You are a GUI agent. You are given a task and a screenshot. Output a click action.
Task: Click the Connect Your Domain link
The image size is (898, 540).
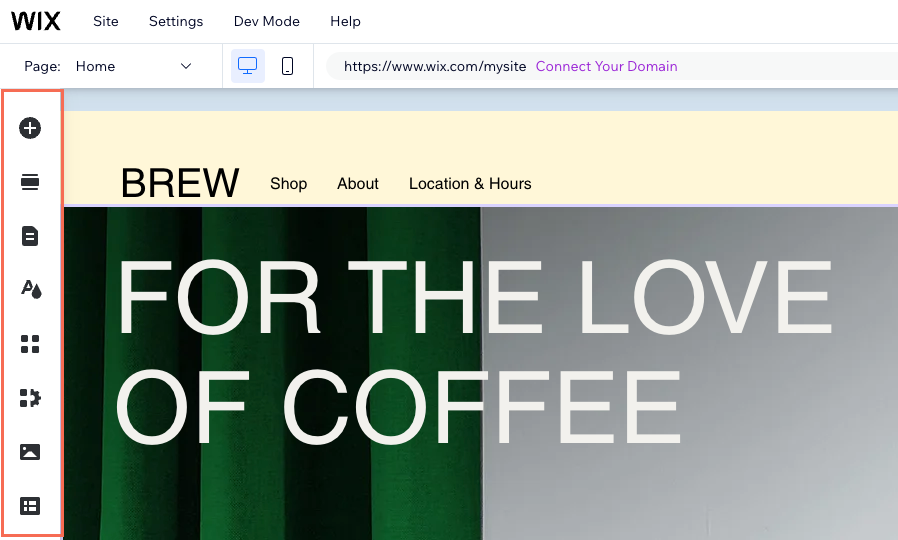(x=606, y=66)
